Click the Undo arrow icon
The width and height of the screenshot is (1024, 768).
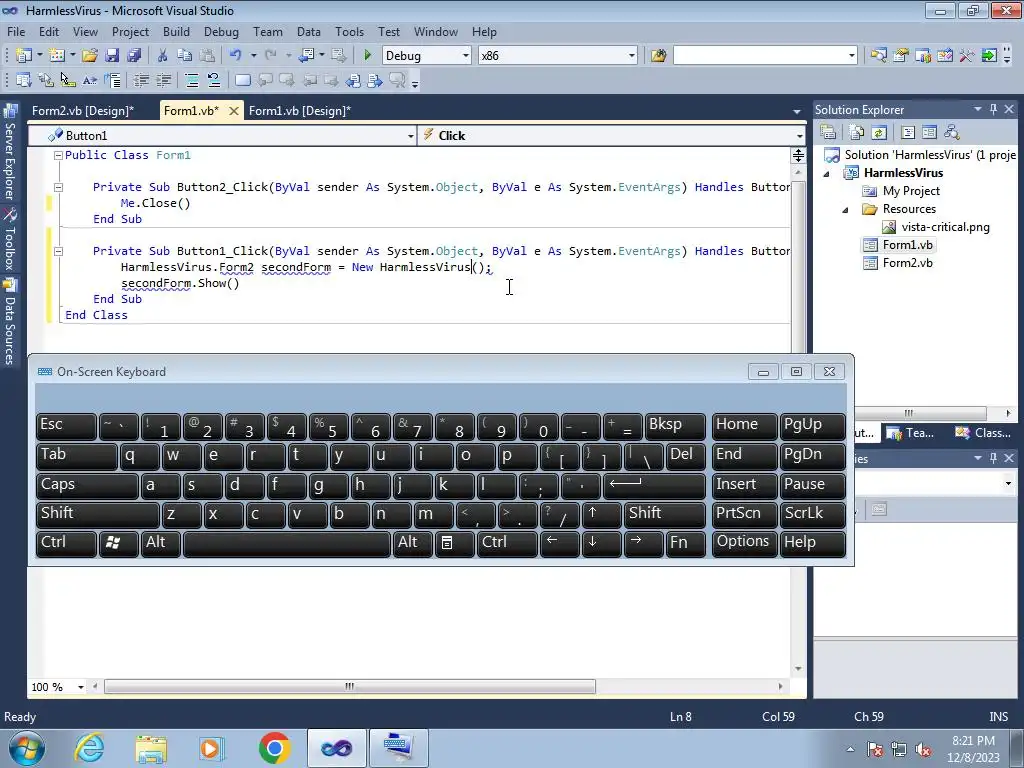236,56
